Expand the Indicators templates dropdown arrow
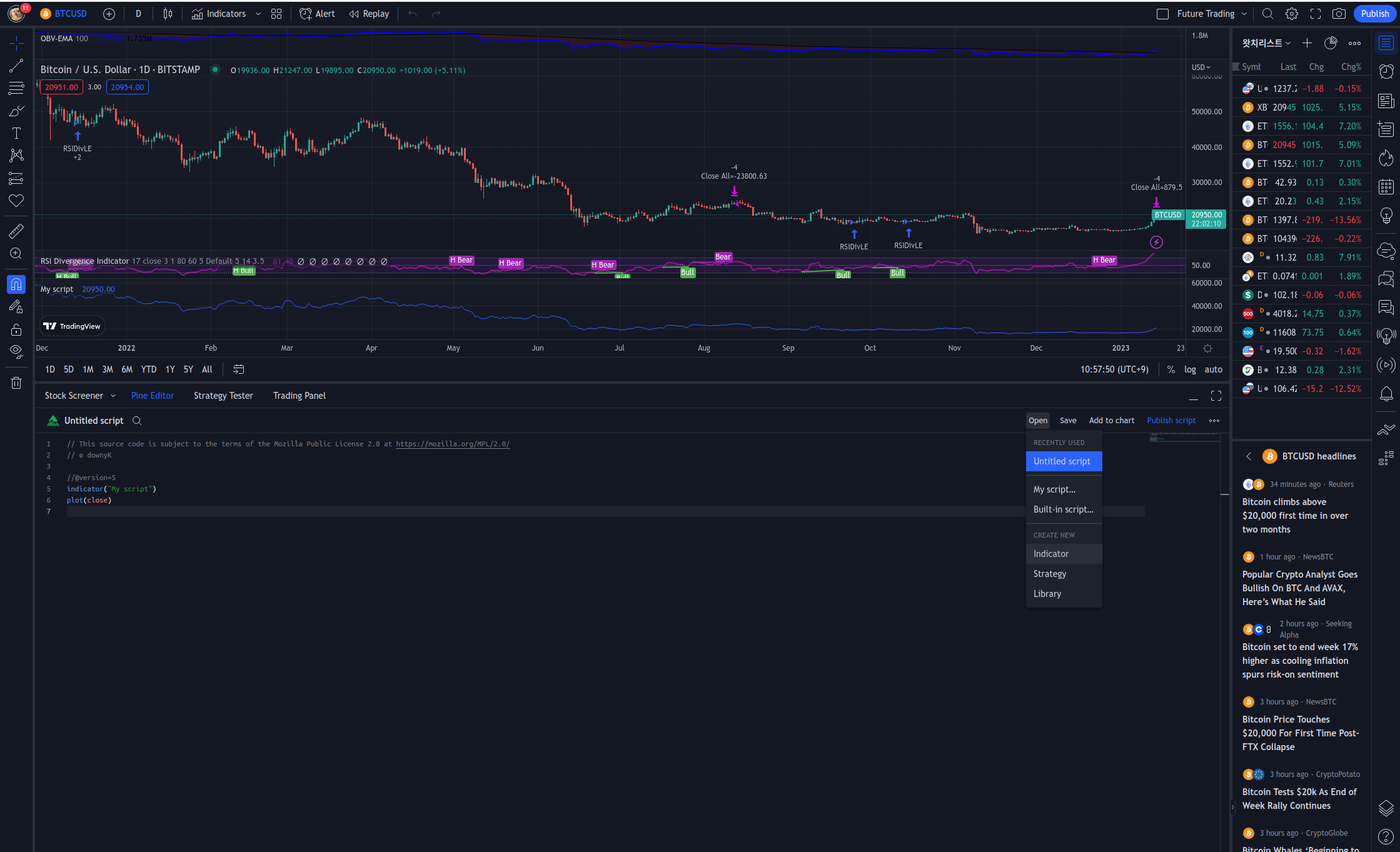 pos(258,14)
